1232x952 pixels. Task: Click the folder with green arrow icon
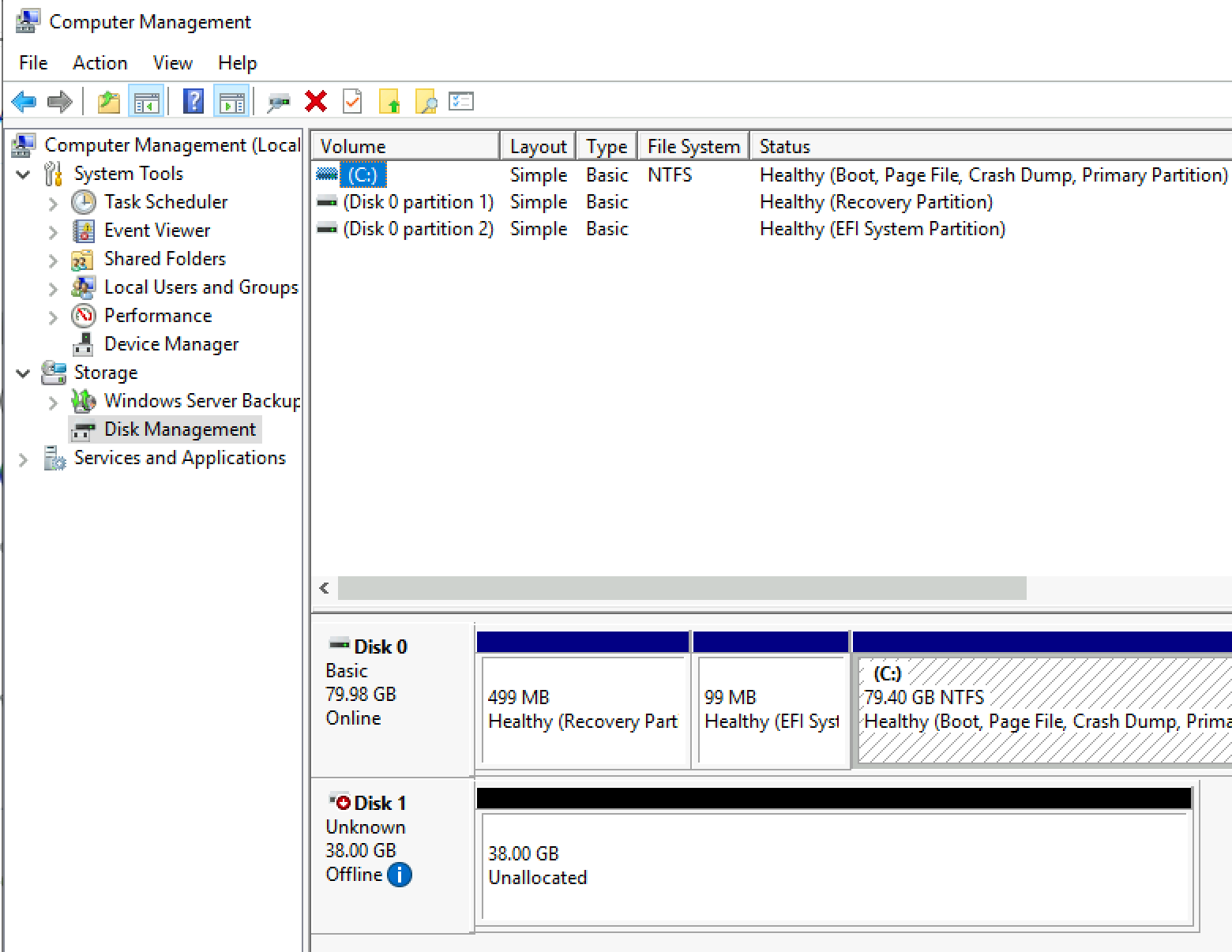click(389, 102)
